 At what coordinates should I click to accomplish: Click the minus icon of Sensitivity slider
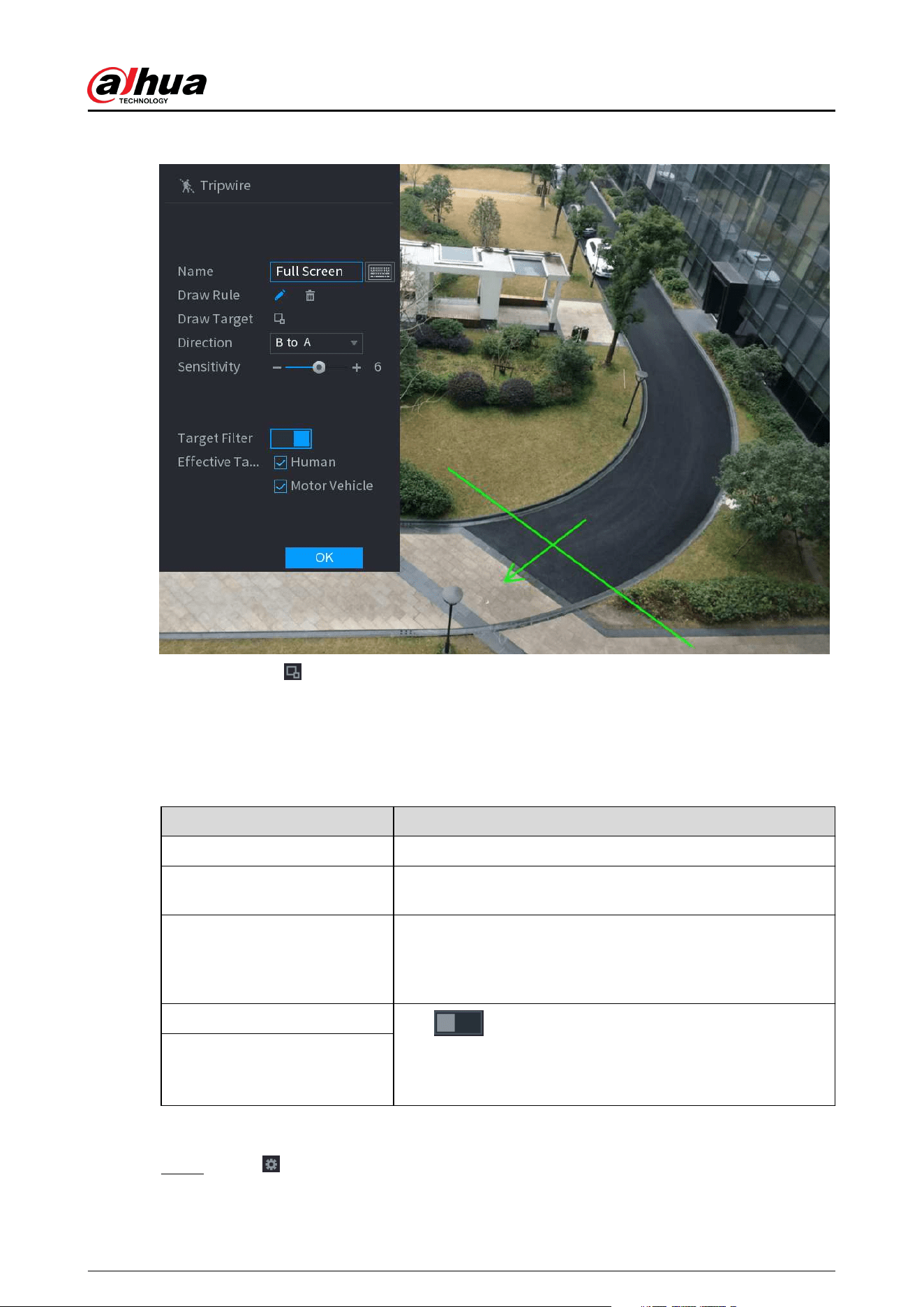[277, 367]
